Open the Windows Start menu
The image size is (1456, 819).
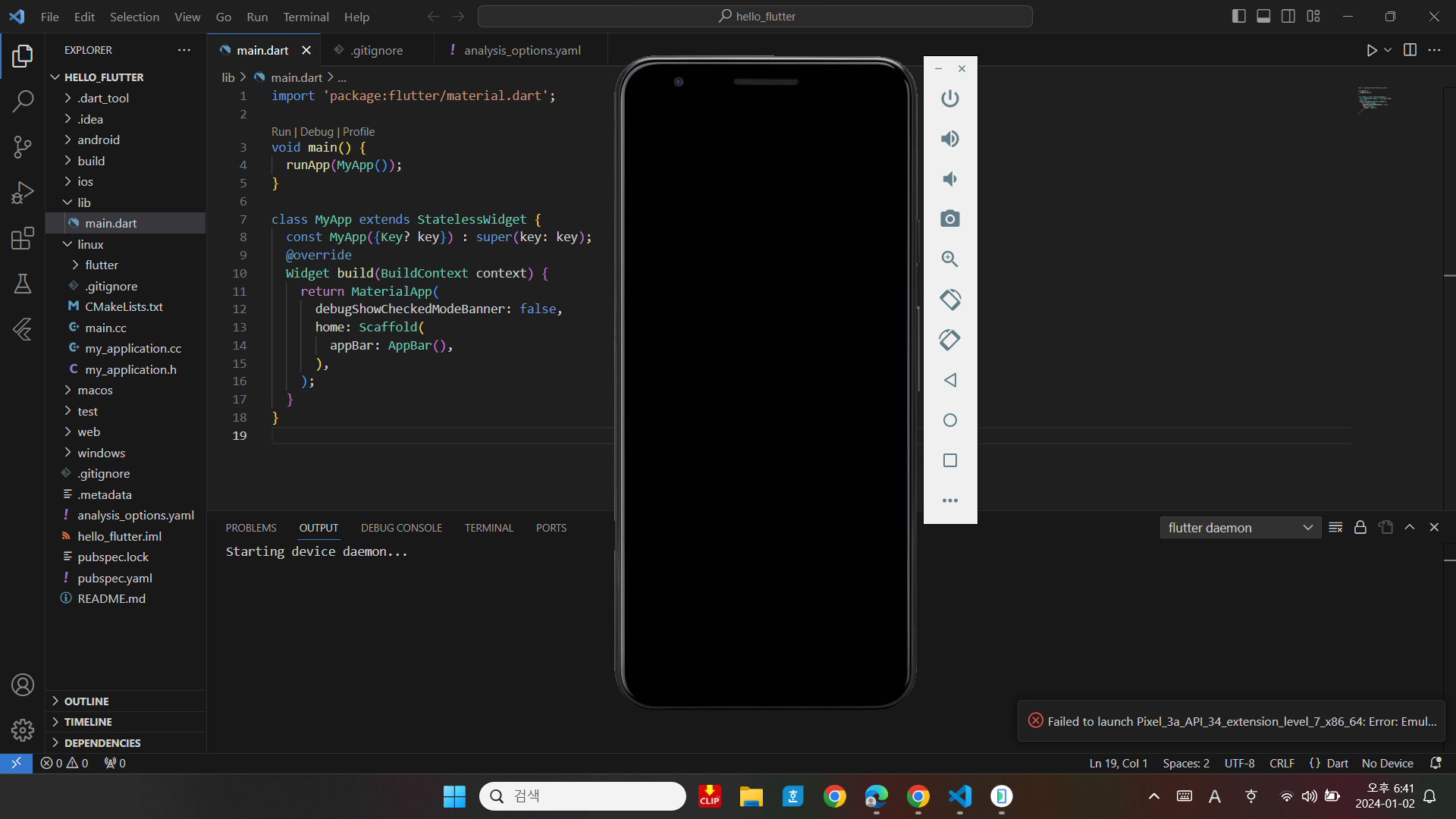coord(454,796)
